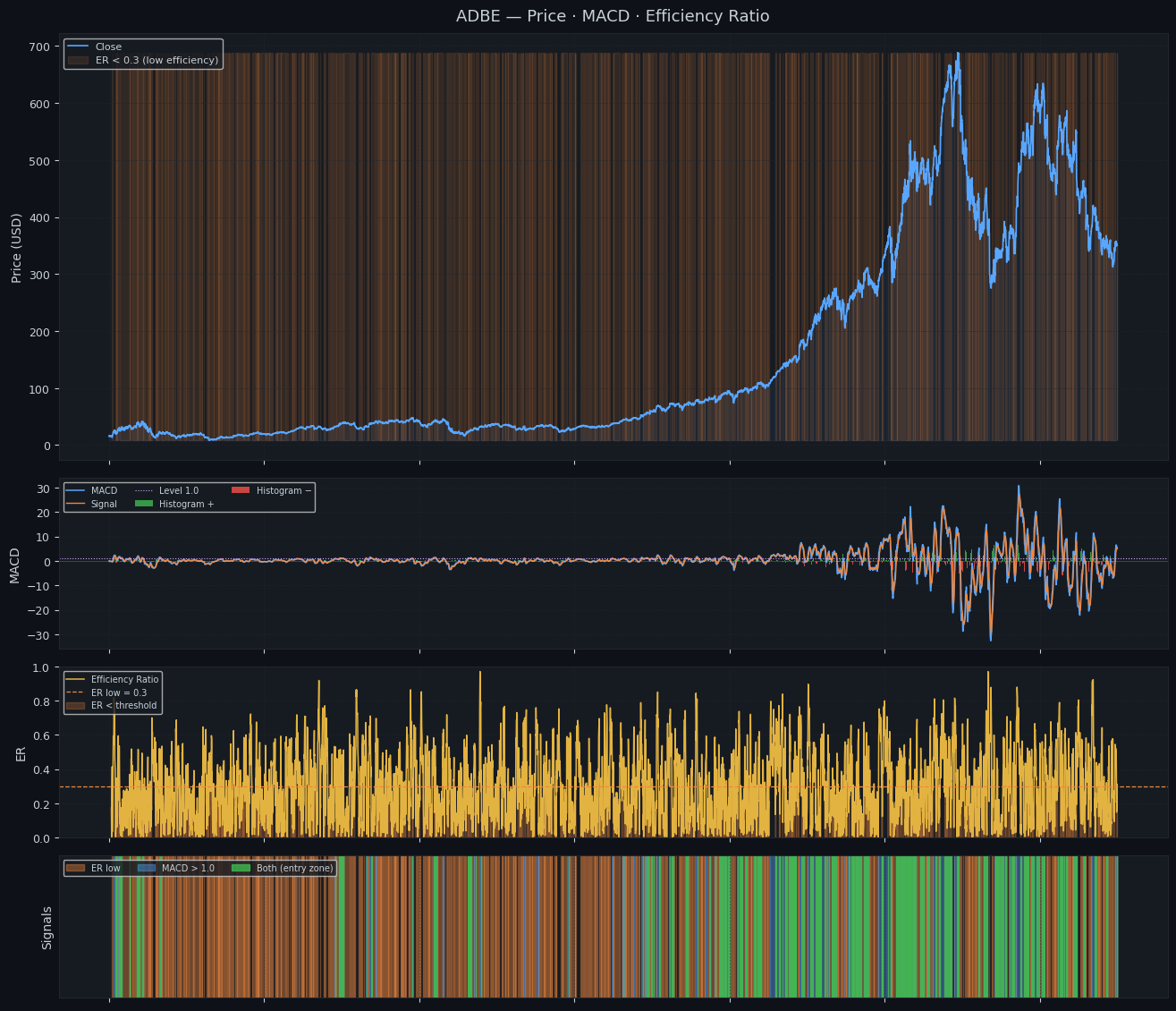The image size is (1176, 1011).
Task: Click the orange line sample beside 'Signal'
Action: click(75, 505)
